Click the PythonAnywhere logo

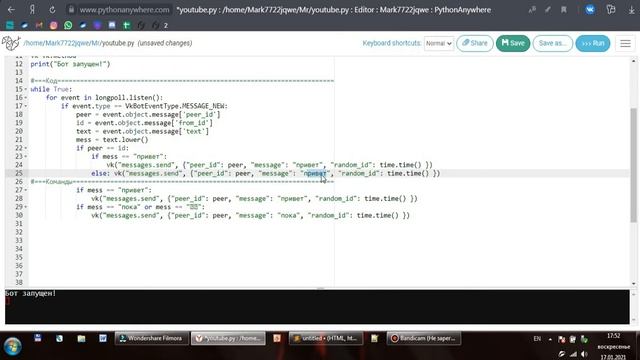click(11, 43)
